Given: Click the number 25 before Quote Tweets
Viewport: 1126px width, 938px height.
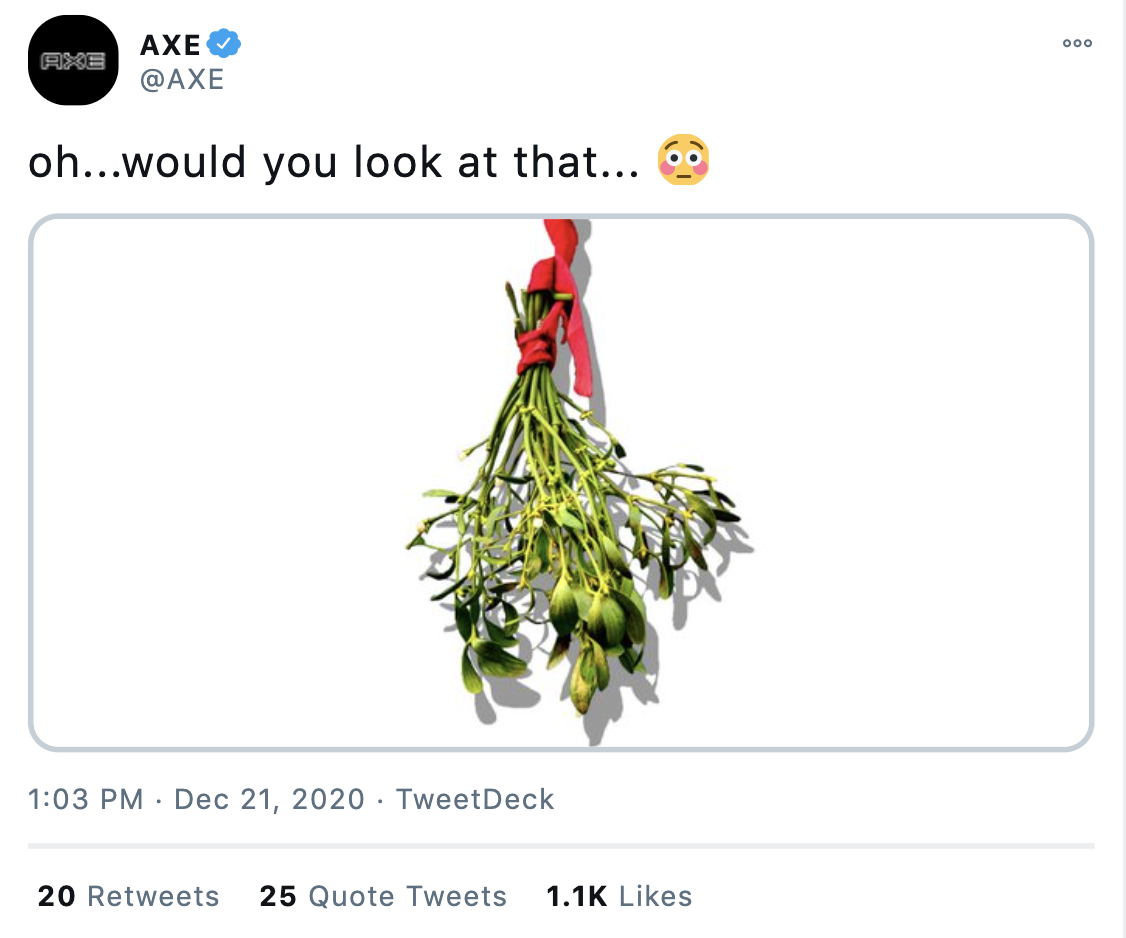Looking at the screenshot, I should coord(278,896).
